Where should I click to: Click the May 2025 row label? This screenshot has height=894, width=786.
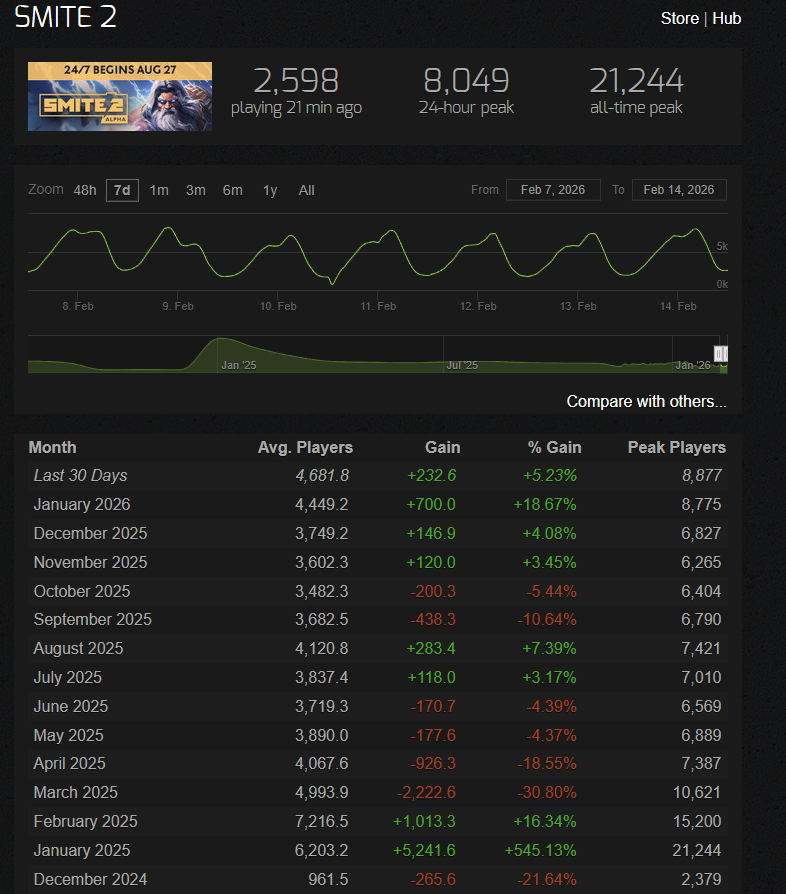point(68,735)
